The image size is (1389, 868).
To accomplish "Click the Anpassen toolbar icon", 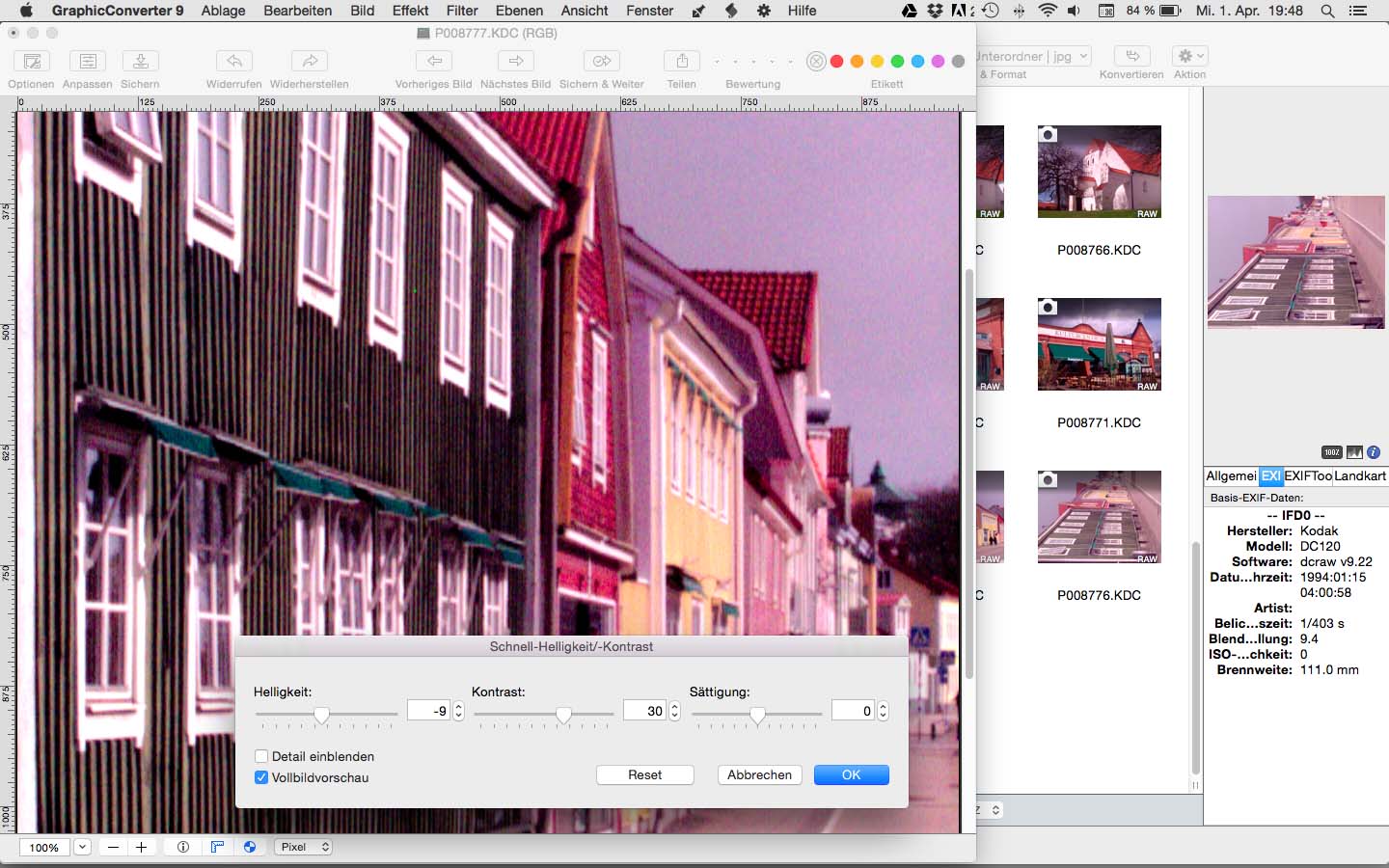I will [88, 61].
